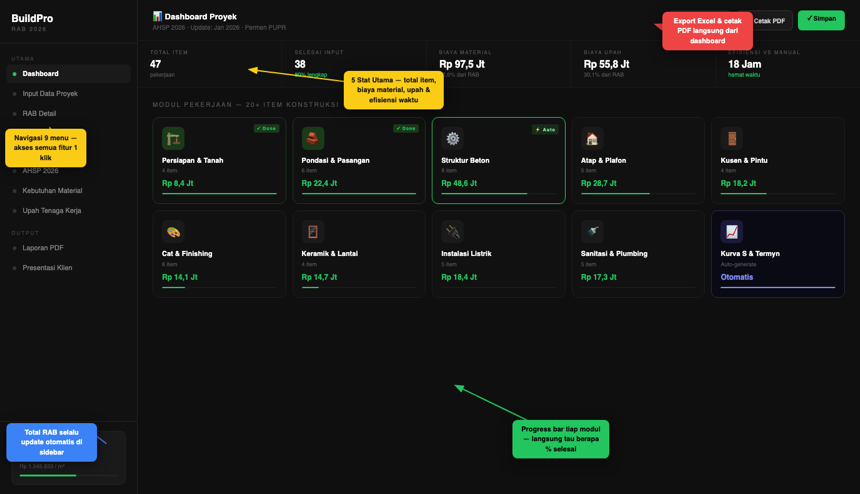Click the house icon on Atap & Plafon card
The width and height of the screenshot is (860, 494).
(592, 139)
